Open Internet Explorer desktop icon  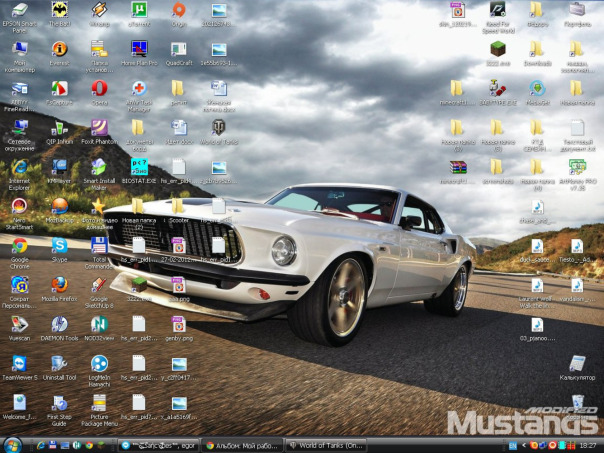[19, 168]
